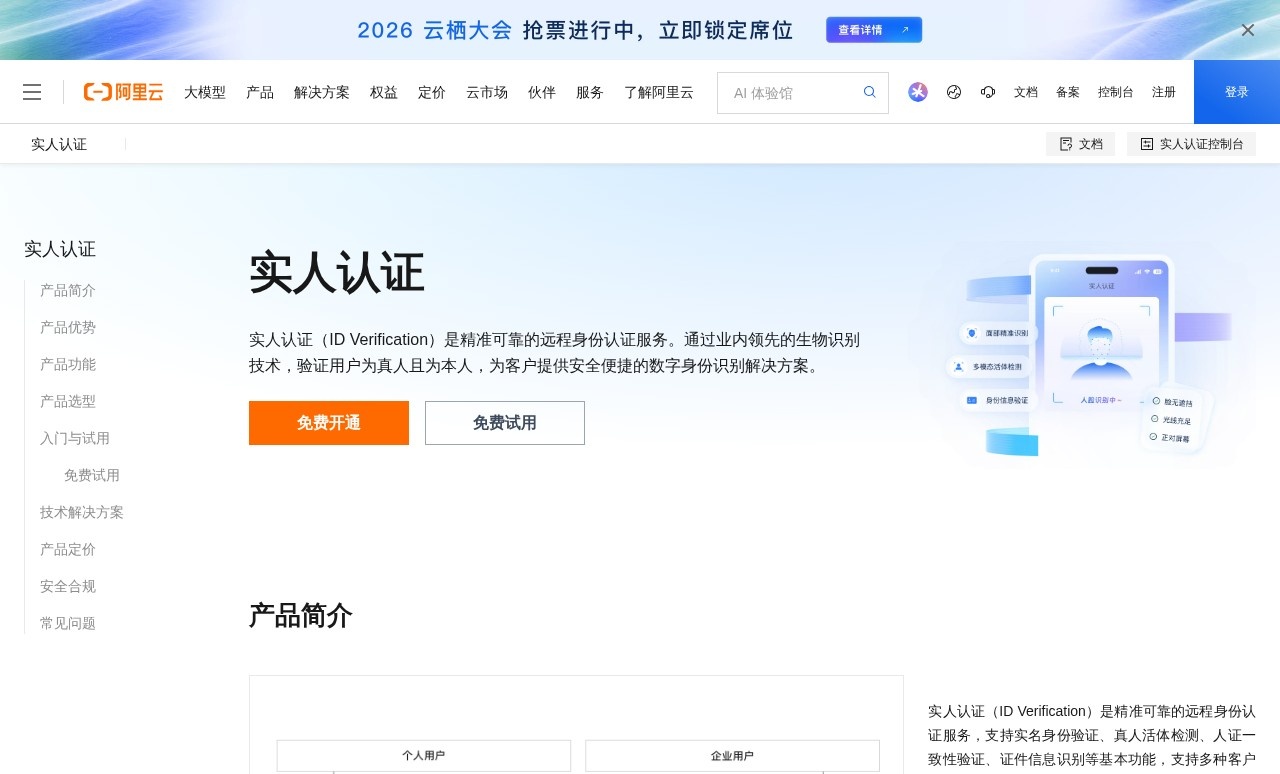Click the 产品简介 section heading

point(300,615)
